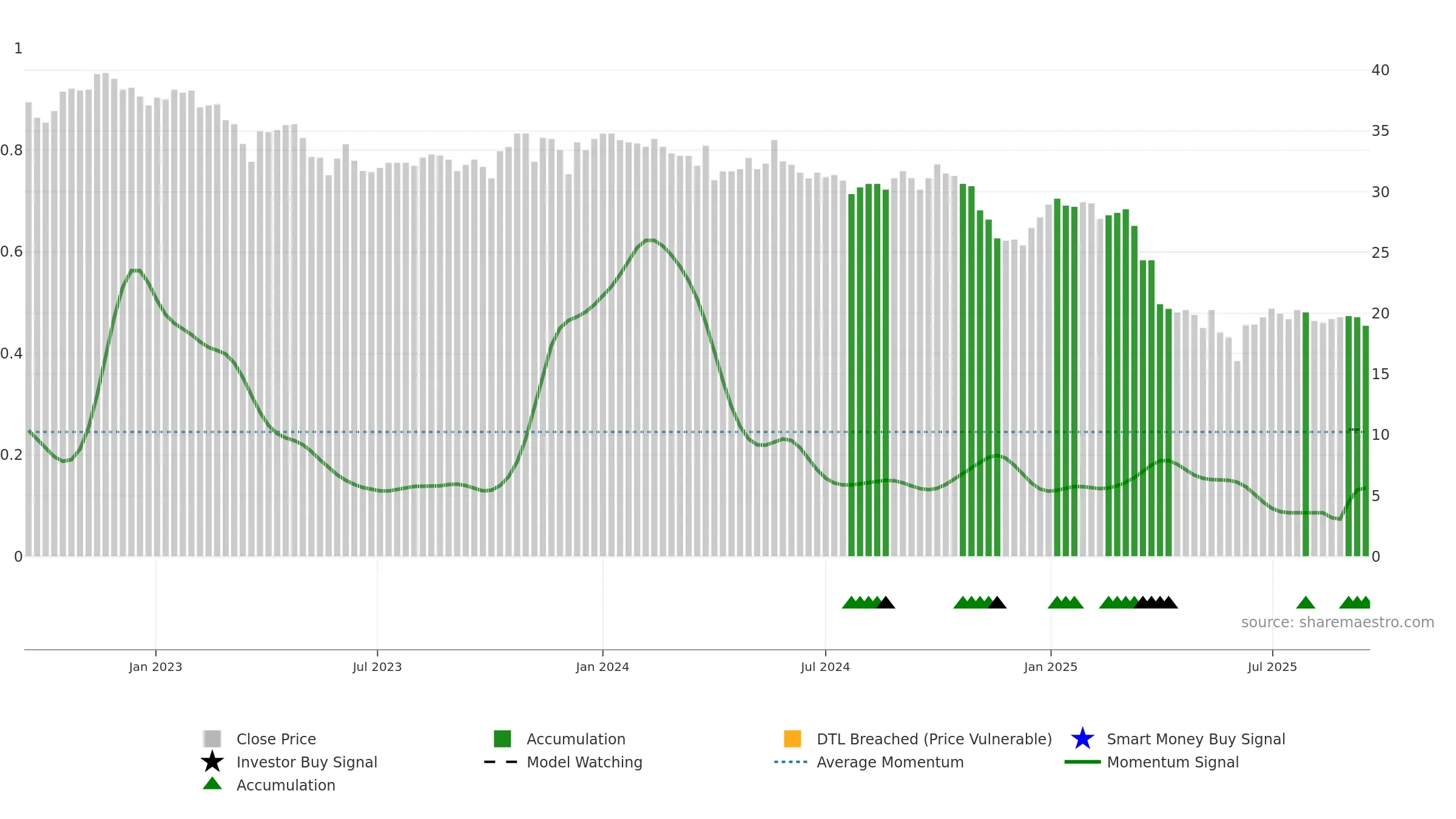Click the green Accumulation triangle legend icon

click(212, 784)
